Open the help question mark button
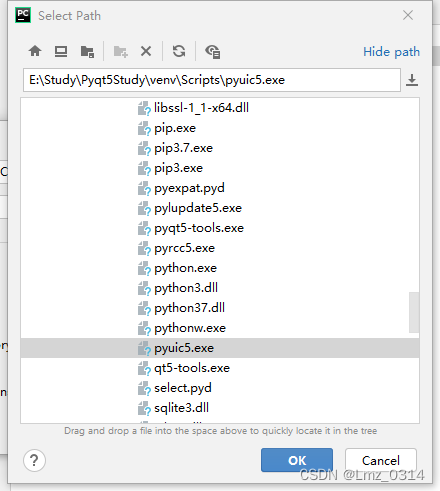The width and height of the screenshot is (440, 491). click(34, 460)
